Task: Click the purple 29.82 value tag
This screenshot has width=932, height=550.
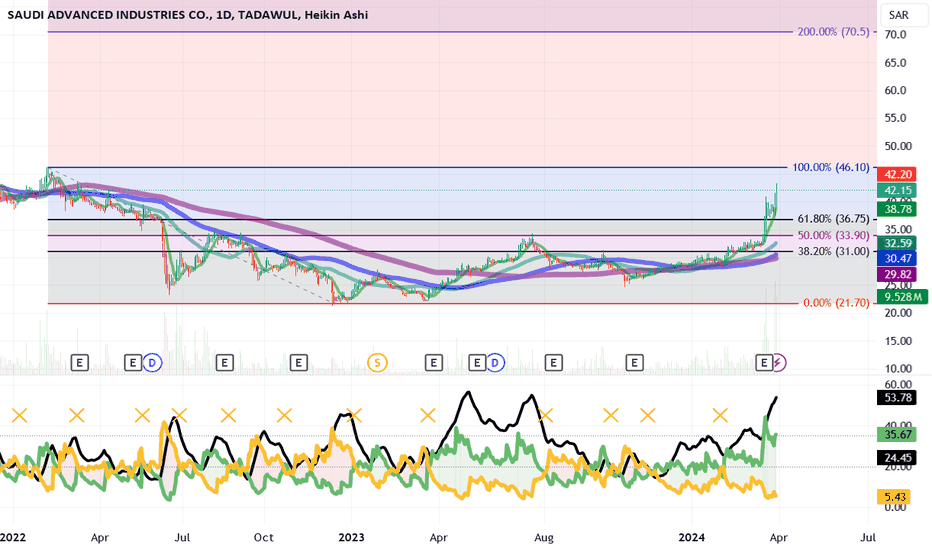Action: pos(898,274)
